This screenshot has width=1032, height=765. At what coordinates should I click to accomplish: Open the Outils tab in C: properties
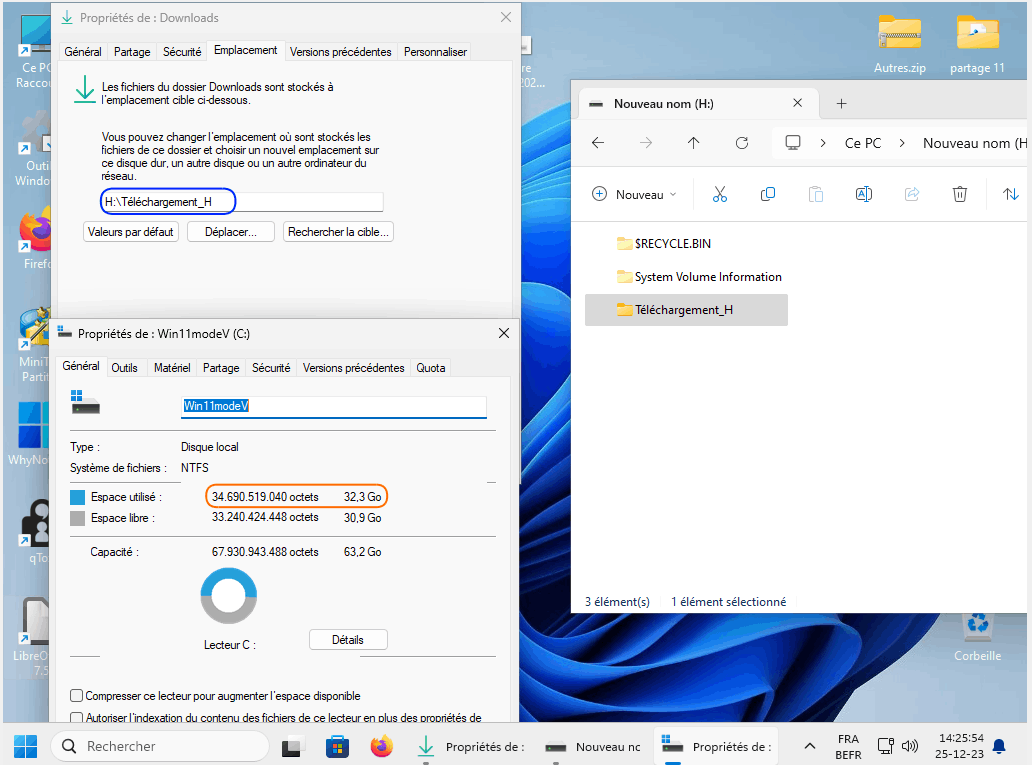click(124, 368)
